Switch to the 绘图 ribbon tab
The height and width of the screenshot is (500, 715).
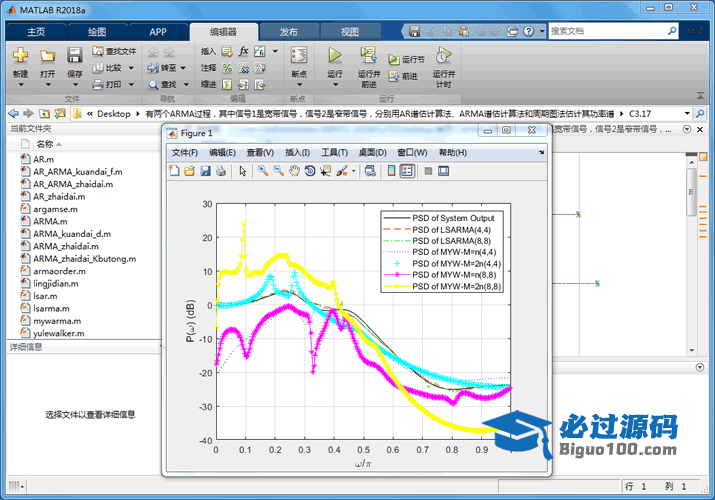[97, 31]
